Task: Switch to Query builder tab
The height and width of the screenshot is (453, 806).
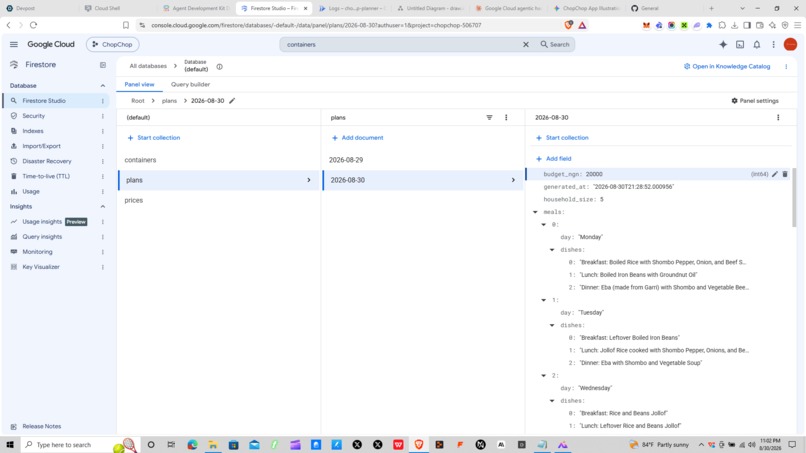Action: [190, 84]
